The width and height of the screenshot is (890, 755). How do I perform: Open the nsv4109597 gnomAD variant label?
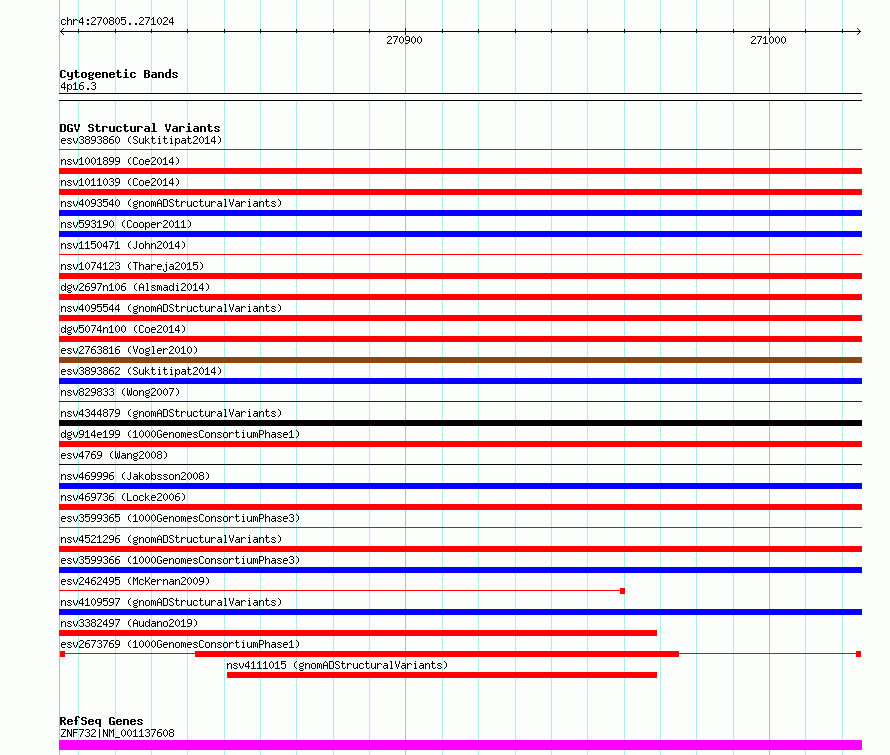click(171, 602)
